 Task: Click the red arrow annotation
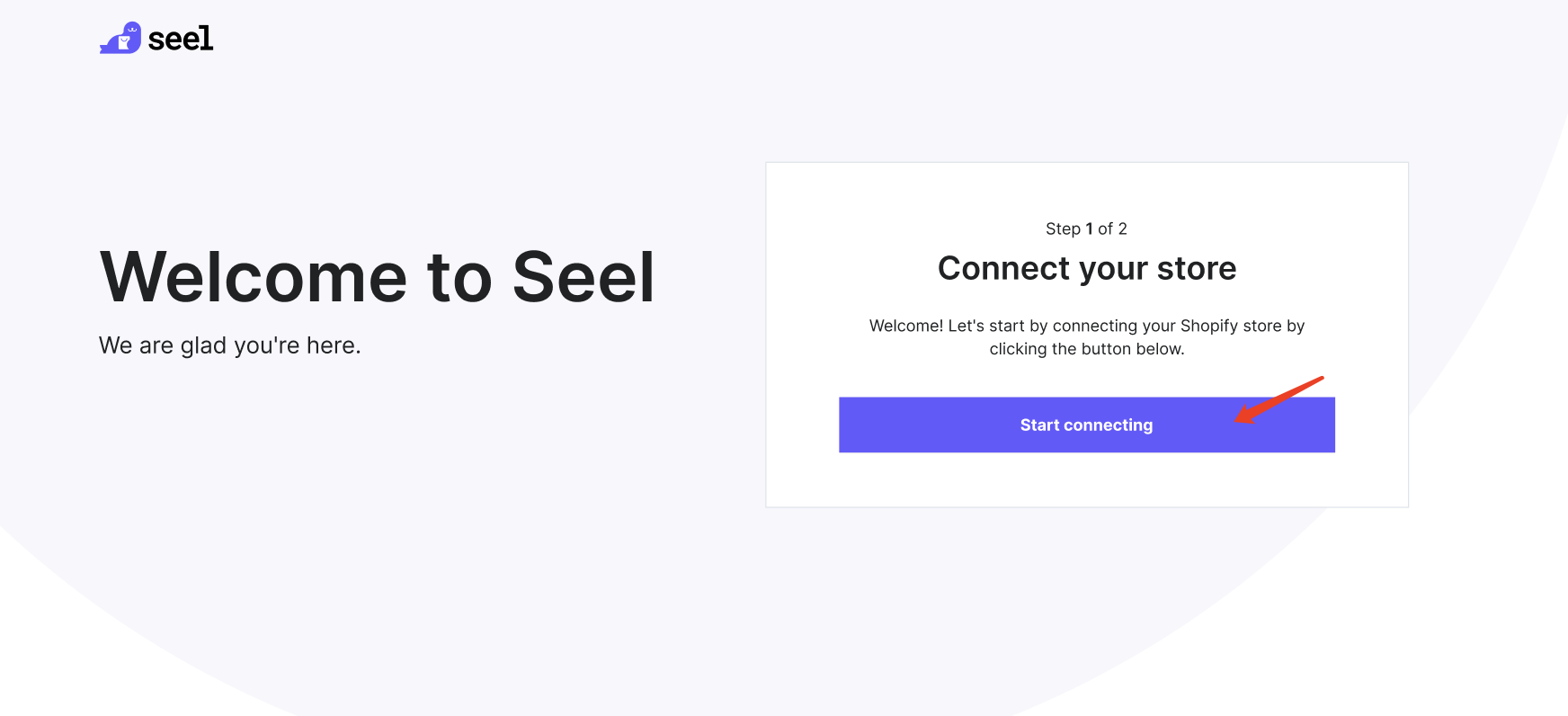pos(1278,399)
